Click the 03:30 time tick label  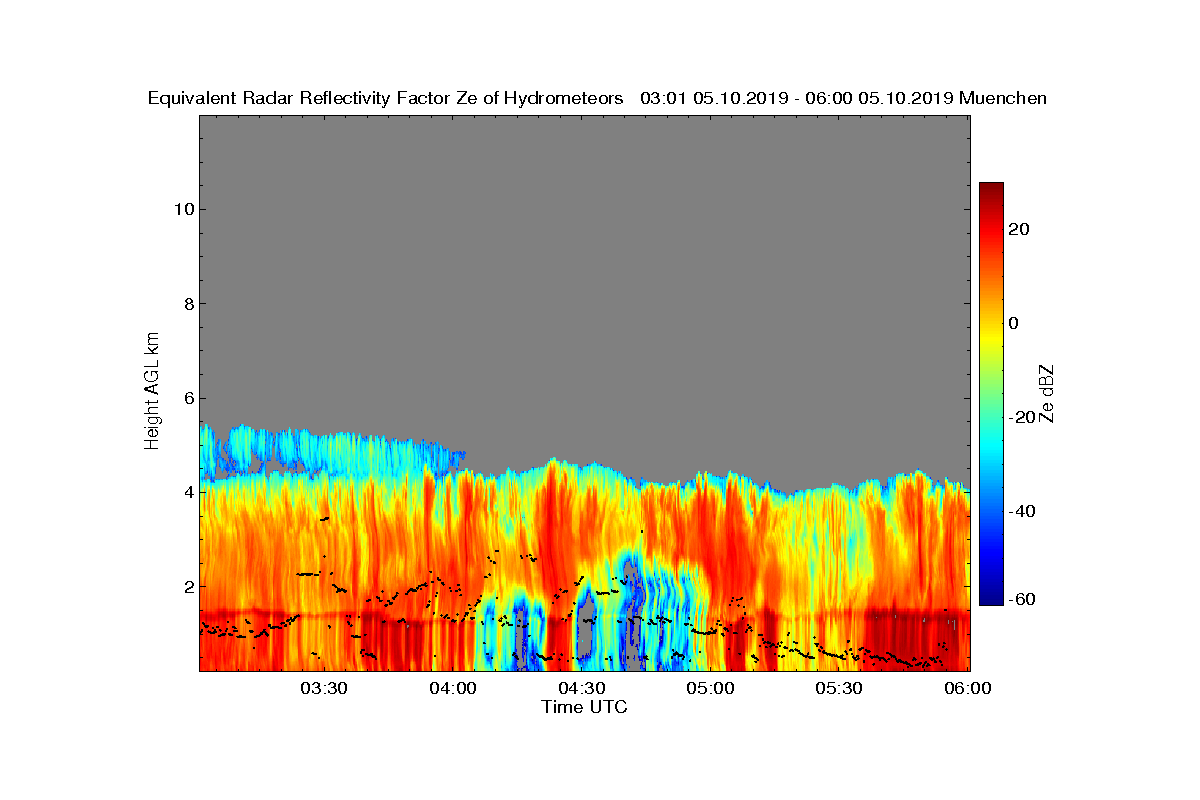pyautogui.click(x=324, y=688)
